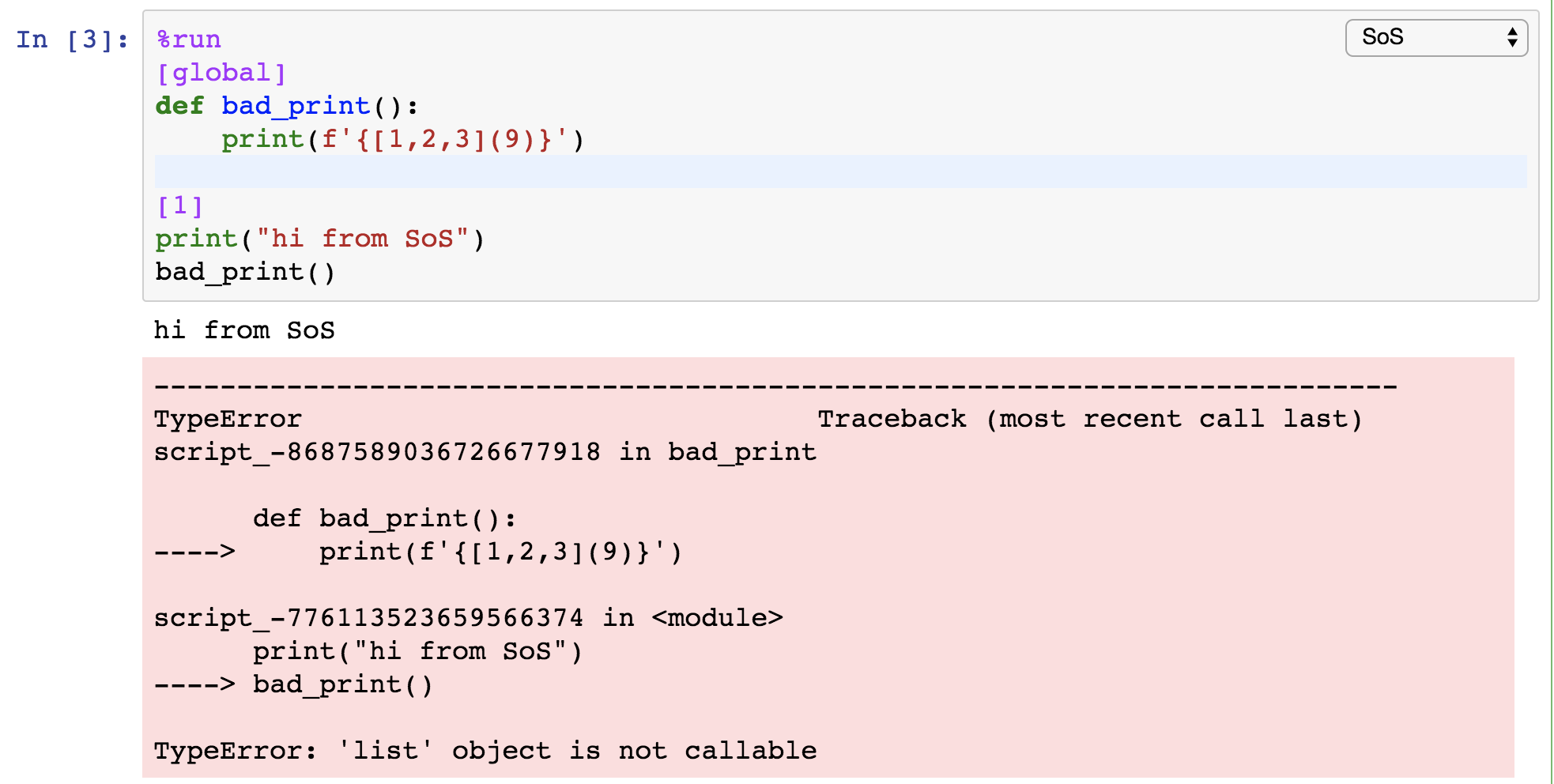Click the def bad_print() definition line

(285, 105)
